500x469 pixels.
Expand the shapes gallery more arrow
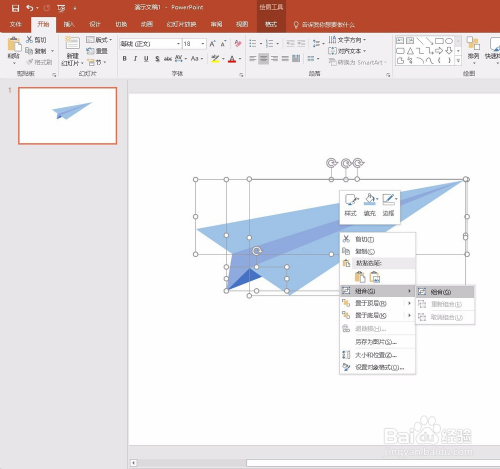(458, 60)
